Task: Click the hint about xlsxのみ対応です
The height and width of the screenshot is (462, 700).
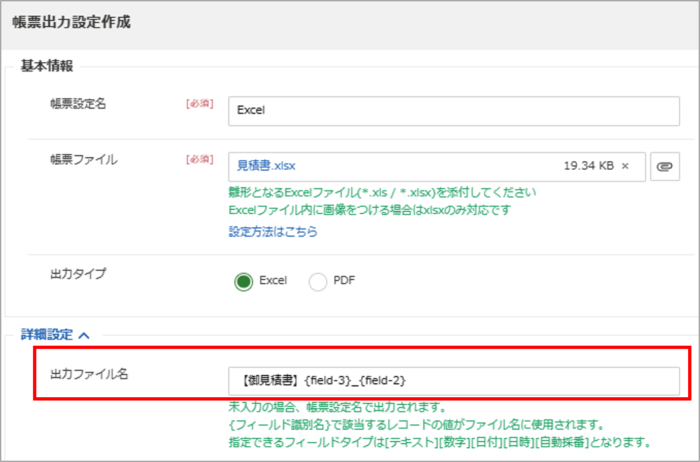Action: coord(370,210)
